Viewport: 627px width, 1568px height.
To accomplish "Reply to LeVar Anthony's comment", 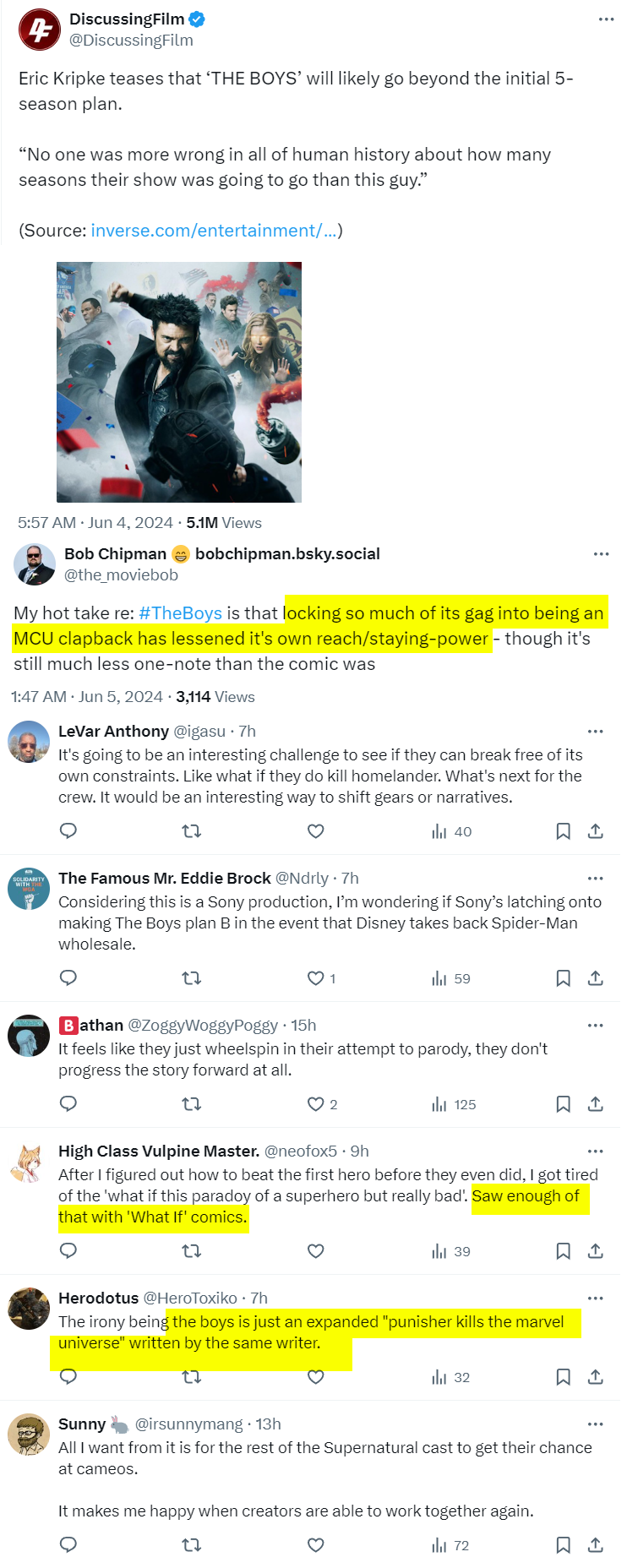I will click(68, 831).
